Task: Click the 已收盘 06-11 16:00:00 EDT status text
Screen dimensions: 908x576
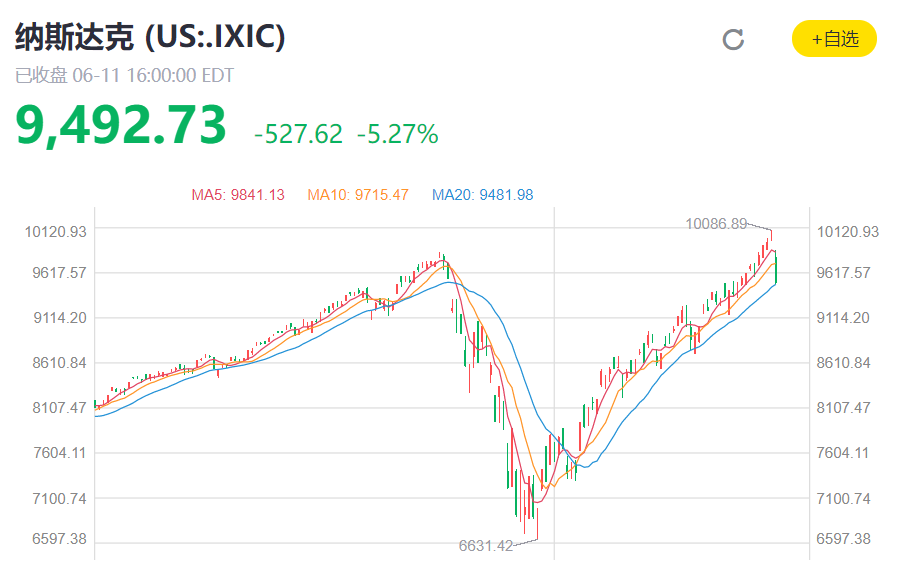Action: [125, 75]
